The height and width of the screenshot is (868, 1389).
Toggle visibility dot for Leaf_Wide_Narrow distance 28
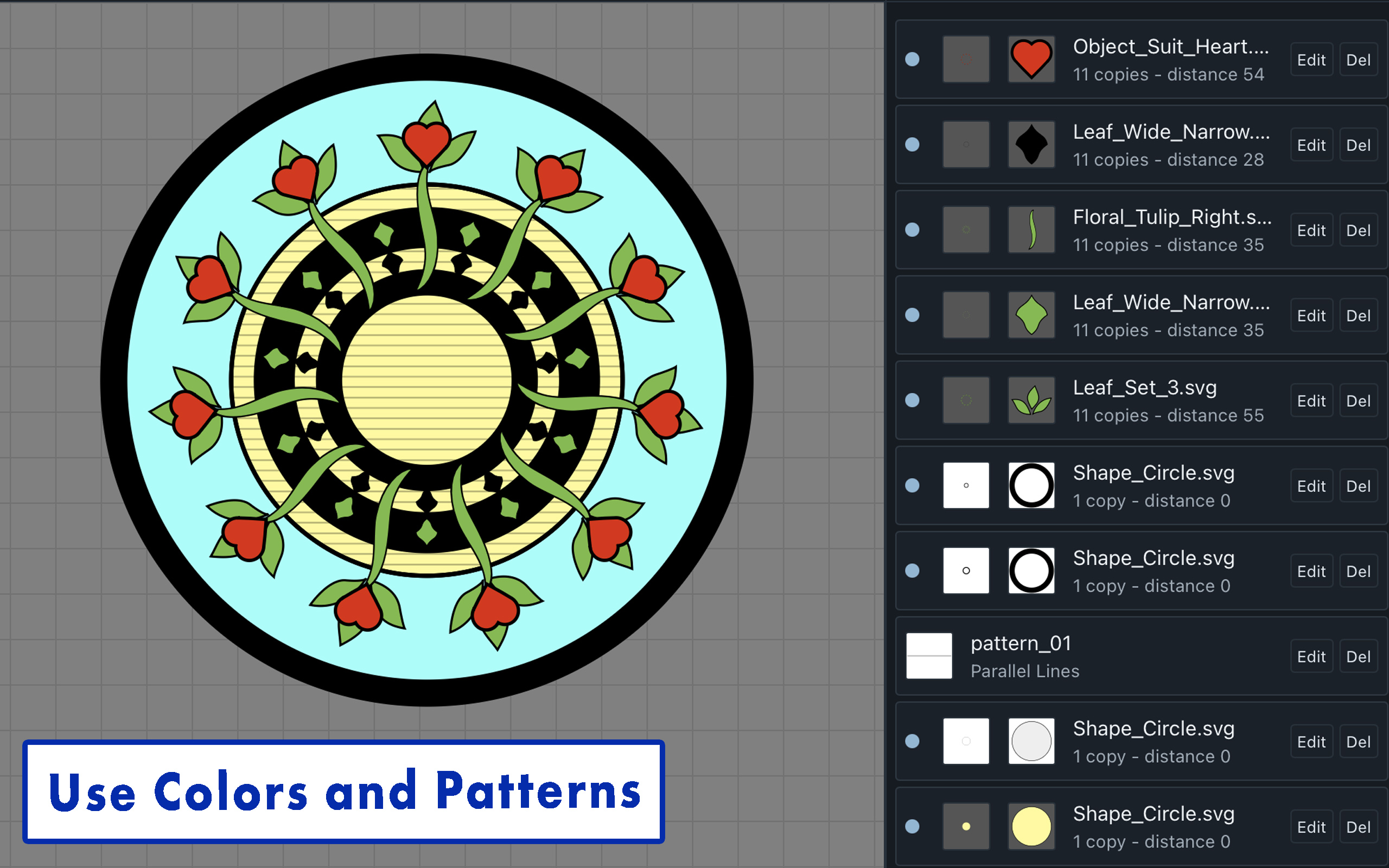912,144
